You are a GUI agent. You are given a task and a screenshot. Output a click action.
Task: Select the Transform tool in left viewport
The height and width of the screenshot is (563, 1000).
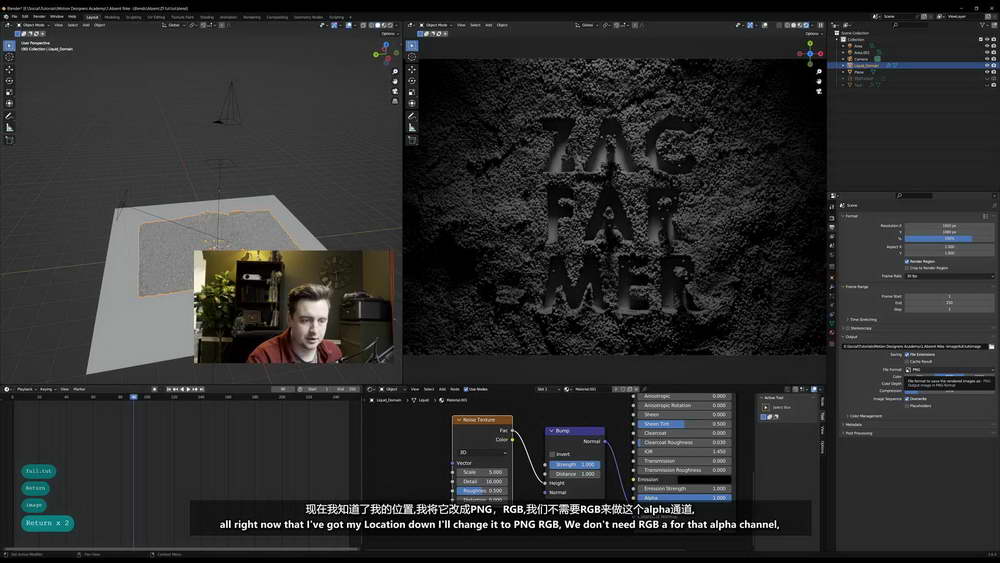(x=9, y=103)
